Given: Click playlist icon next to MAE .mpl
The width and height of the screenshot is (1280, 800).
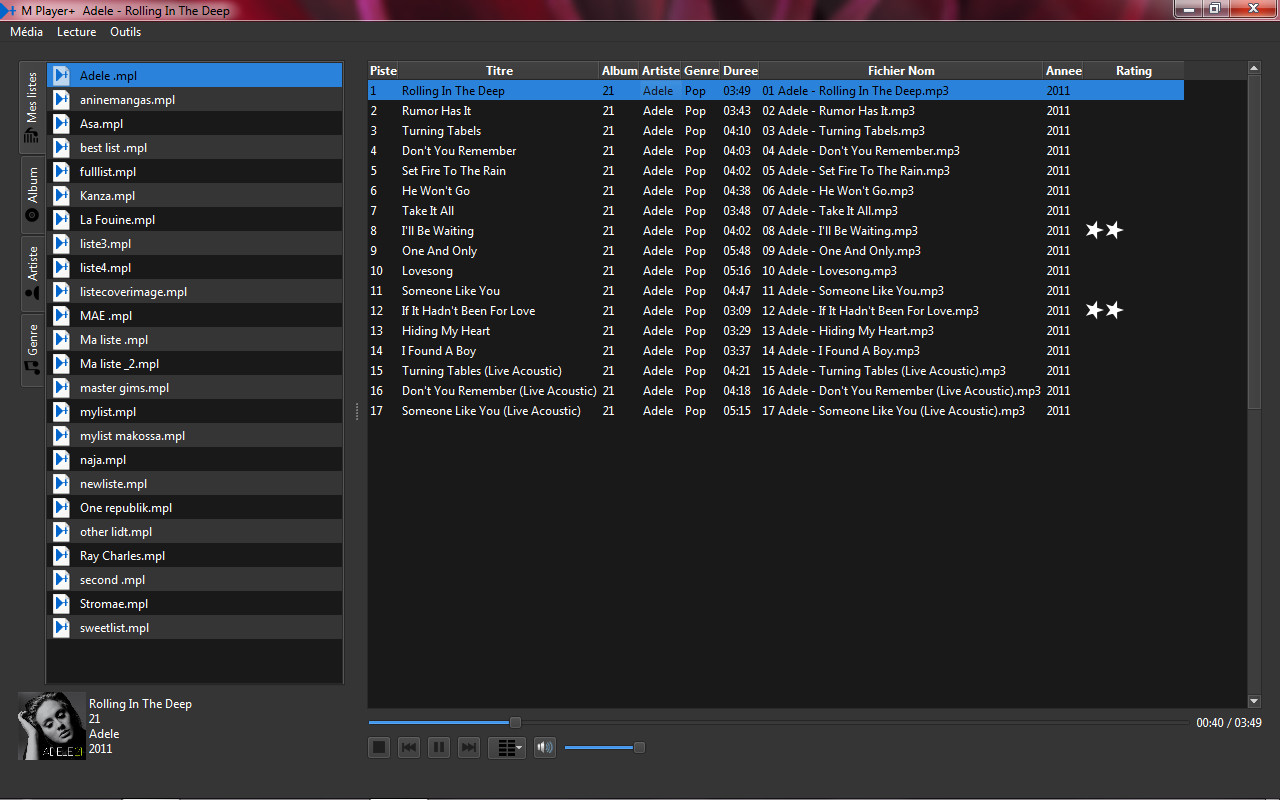Looking at the screenshot, I should pyautogui.click(x=61, y=315).
